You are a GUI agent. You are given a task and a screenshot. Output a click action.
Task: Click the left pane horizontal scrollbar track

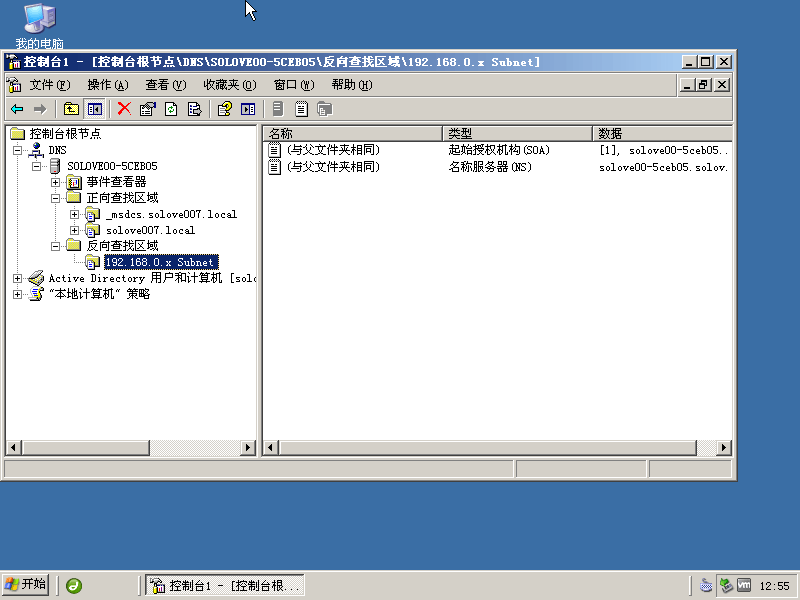pyautogui.click(x=130, y=448)
